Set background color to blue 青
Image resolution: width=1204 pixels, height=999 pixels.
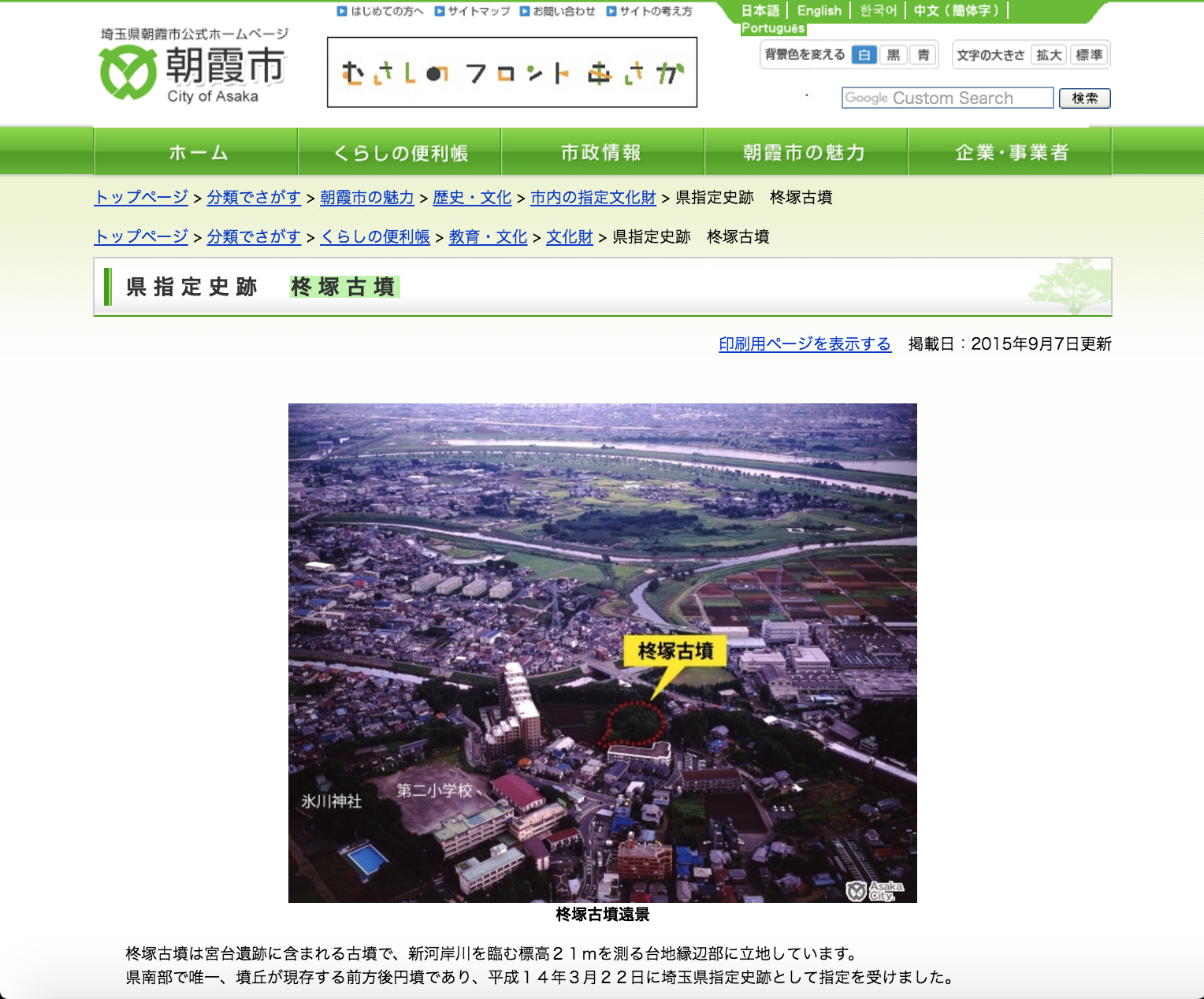coord(923,54)
